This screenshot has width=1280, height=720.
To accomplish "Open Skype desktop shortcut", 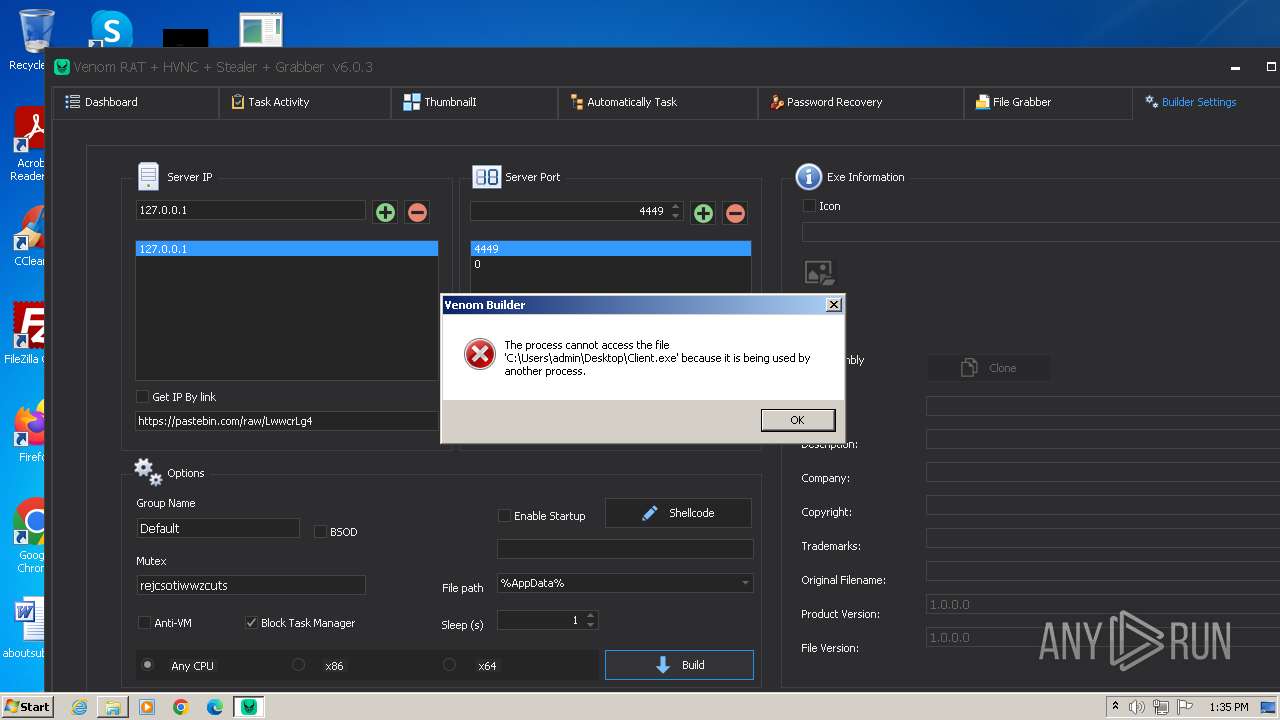I will (111, 29).
